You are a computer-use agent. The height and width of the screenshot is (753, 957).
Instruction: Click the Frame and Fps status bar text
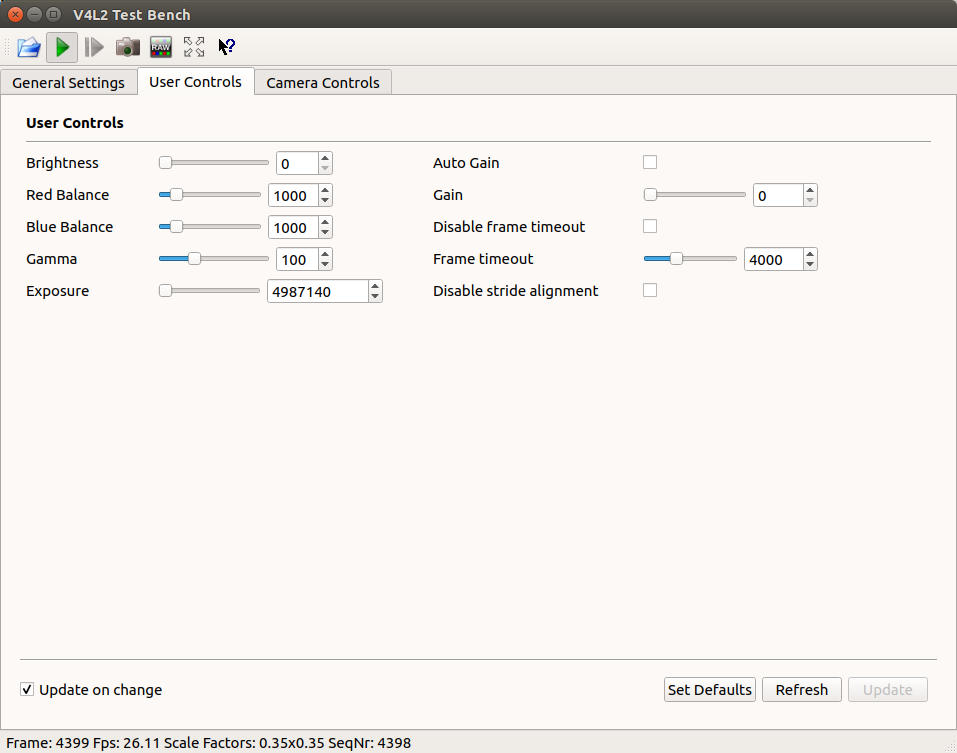pos(209,743)
